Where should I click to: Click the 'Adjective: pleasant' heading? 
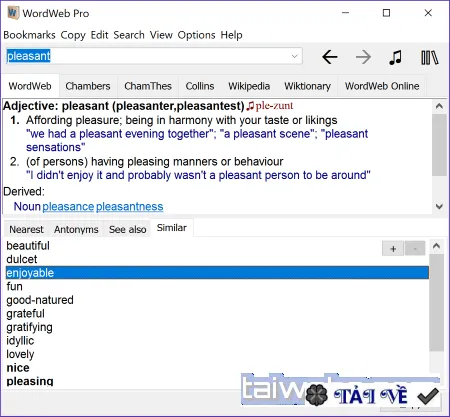coord(124,106)
